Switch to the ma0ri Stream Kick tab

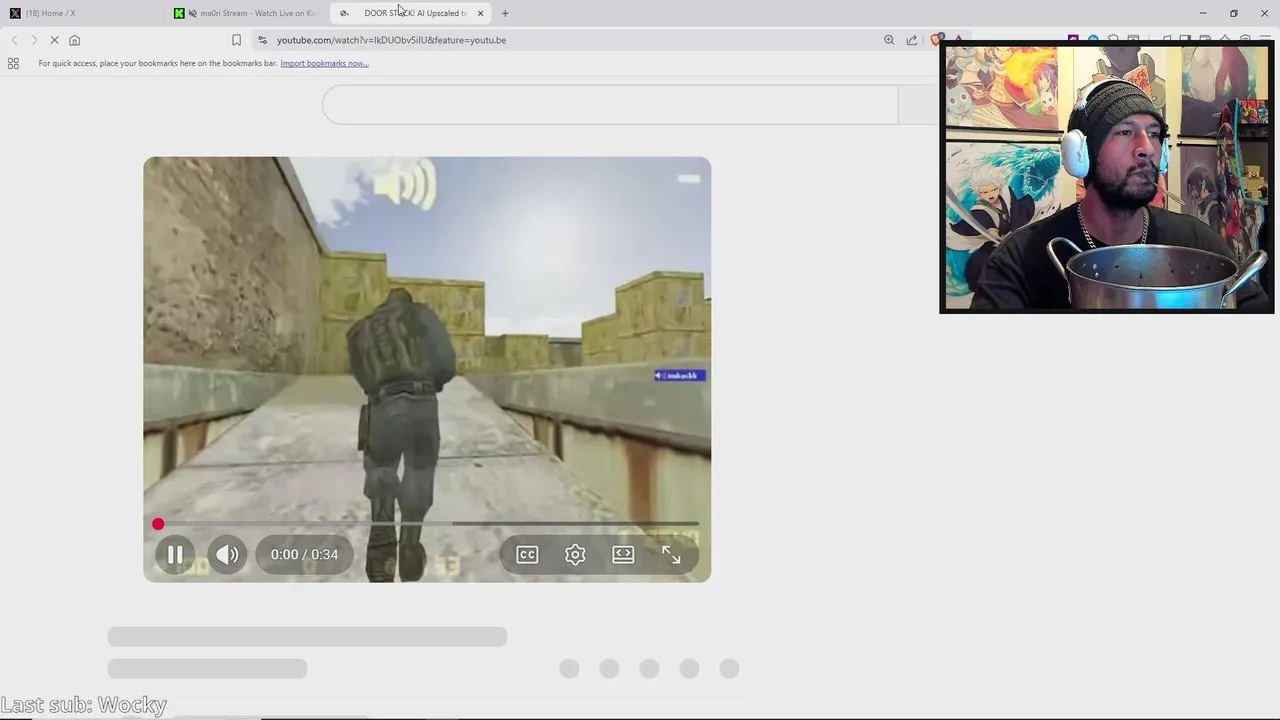coord(247,13)
